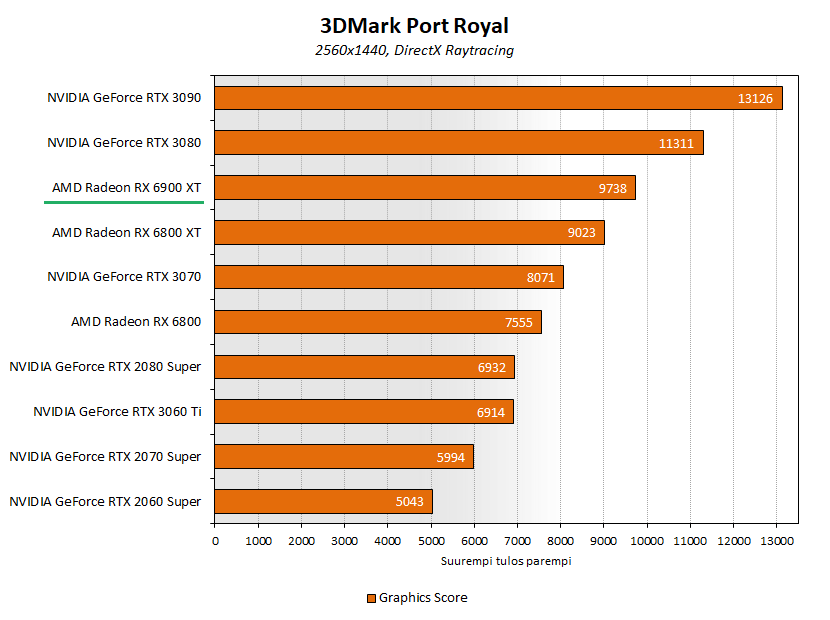Select the score value "11311"
This screenshot has height=620, width=830.
click(676, 143)
